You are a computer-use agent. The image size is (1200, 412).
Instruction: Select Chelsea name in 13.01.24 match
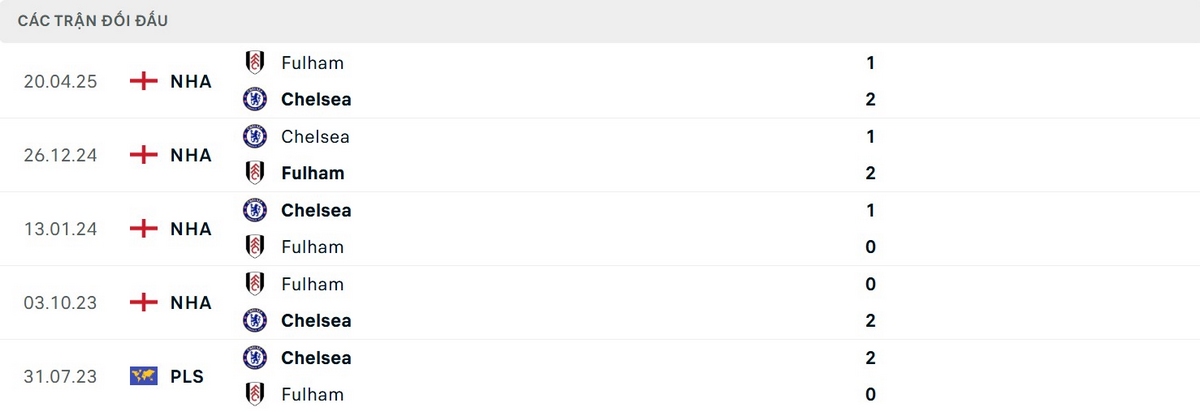click(x=316, y=210)
